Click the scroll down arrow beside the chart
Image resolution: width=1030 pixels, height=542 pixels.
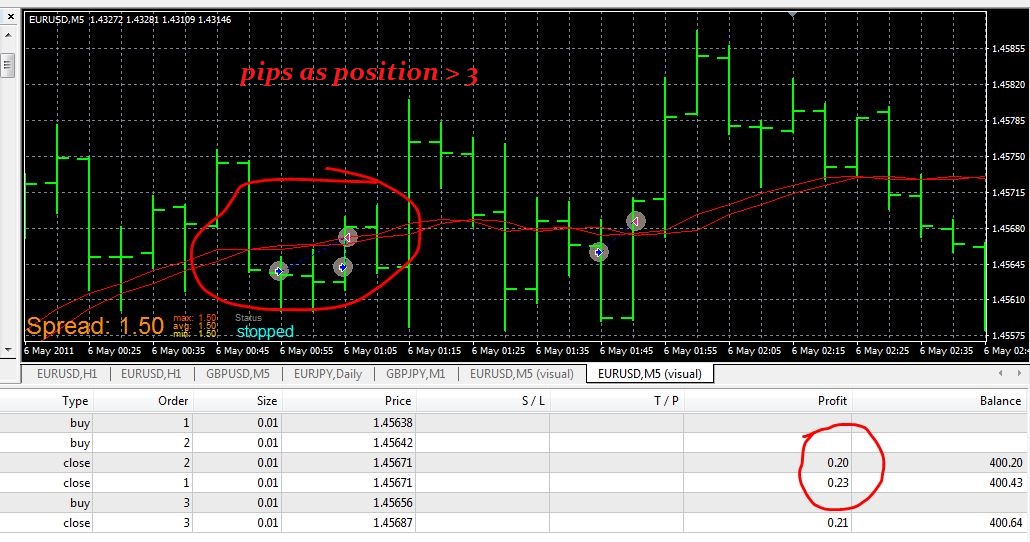8,350
